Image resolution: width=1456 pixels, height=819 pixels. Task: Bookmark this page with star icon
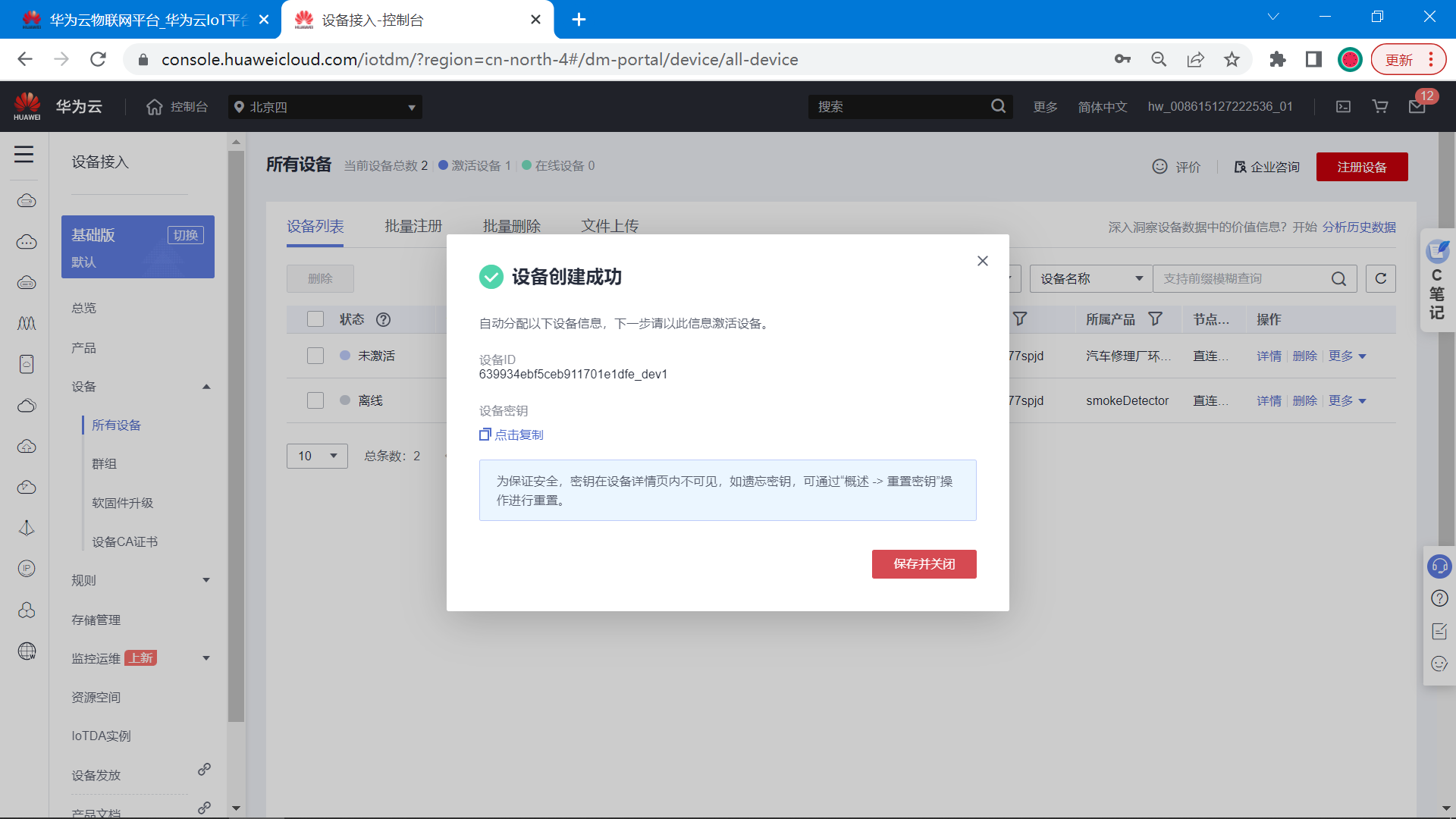tap(1232, 59)
